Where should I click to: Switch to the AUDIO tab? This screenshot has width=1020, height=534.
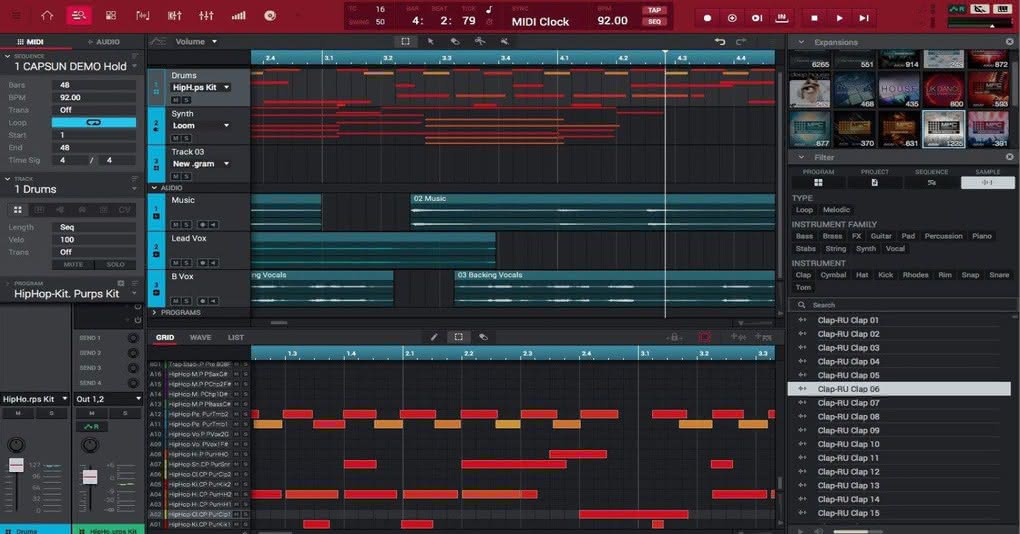point(104,42)
